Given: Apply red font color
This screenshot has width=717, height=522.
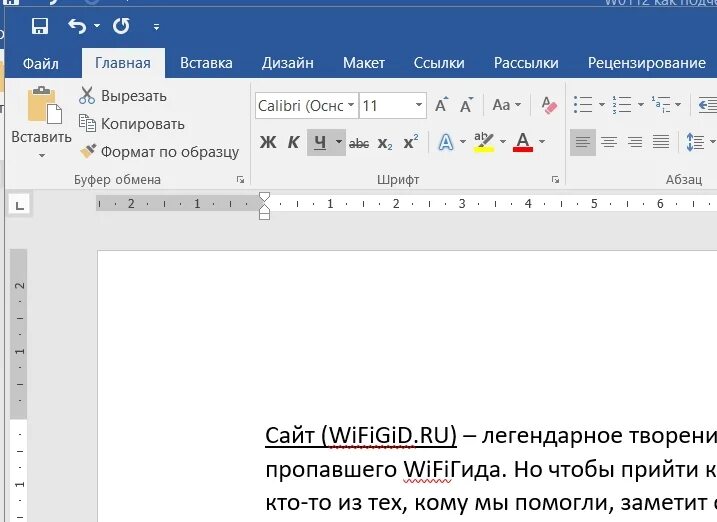Looking at the screenshot, I should tap(523, 143).
